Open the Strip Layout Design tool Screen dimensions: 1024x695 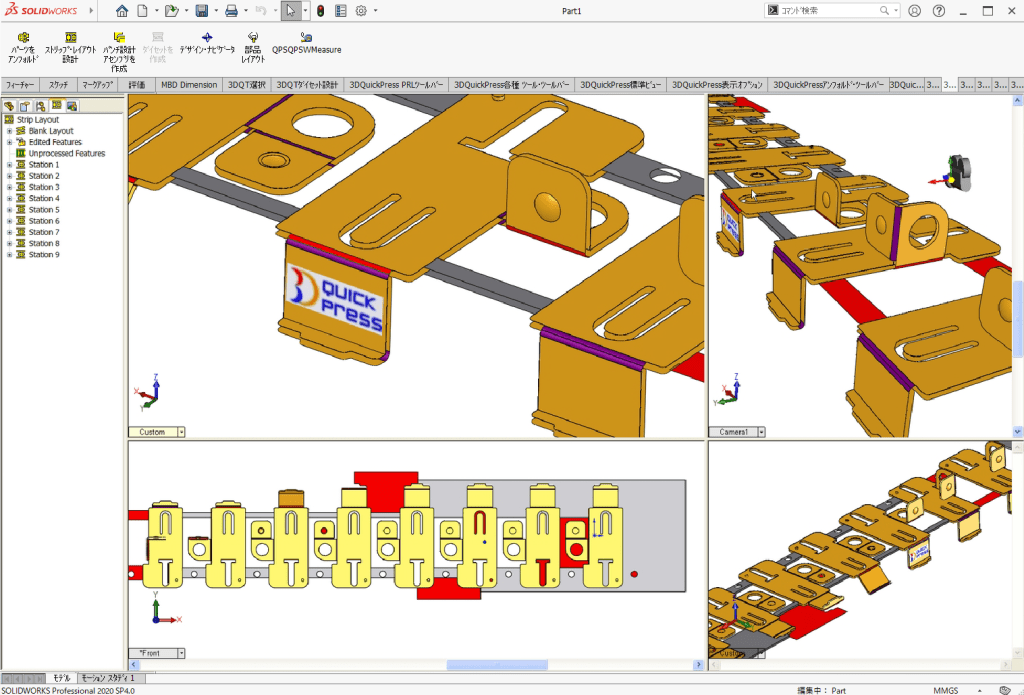tap(70, 47)
